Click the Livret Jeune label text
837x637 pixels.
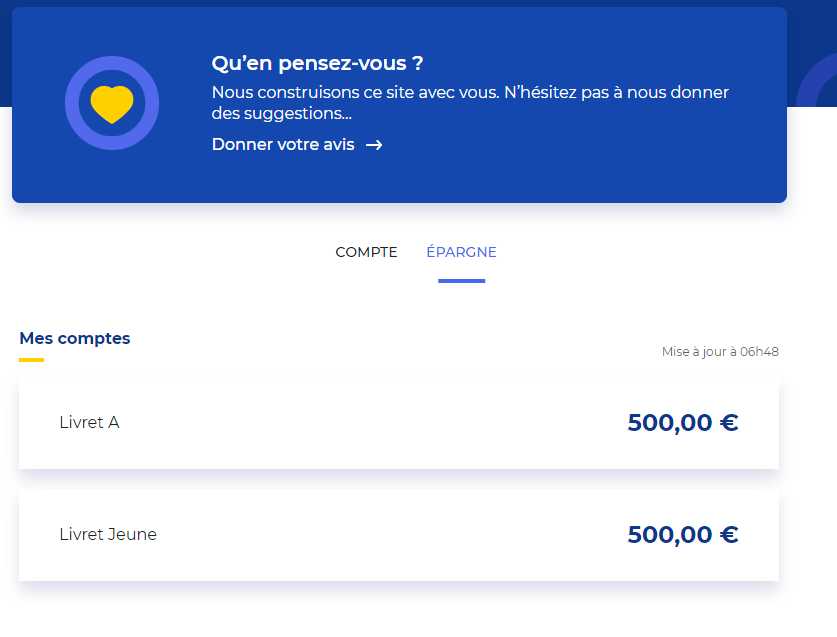click(x=108, y=534)
